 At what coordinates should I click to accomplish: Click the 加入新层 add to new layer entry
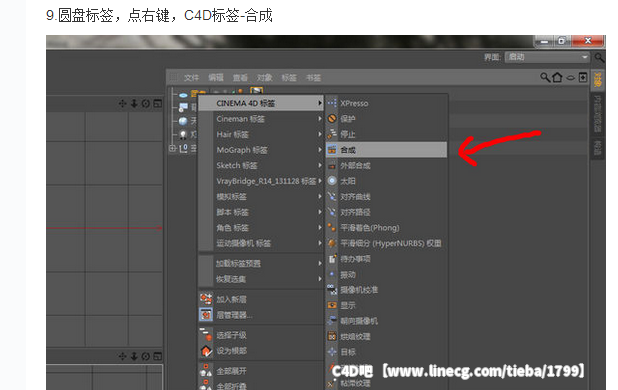pyautogui.click(x=261, y=299)
